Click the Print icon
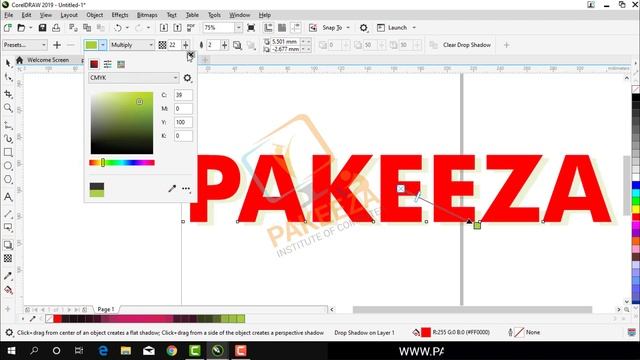Viewport: 640px width, 360px height. 56,28
